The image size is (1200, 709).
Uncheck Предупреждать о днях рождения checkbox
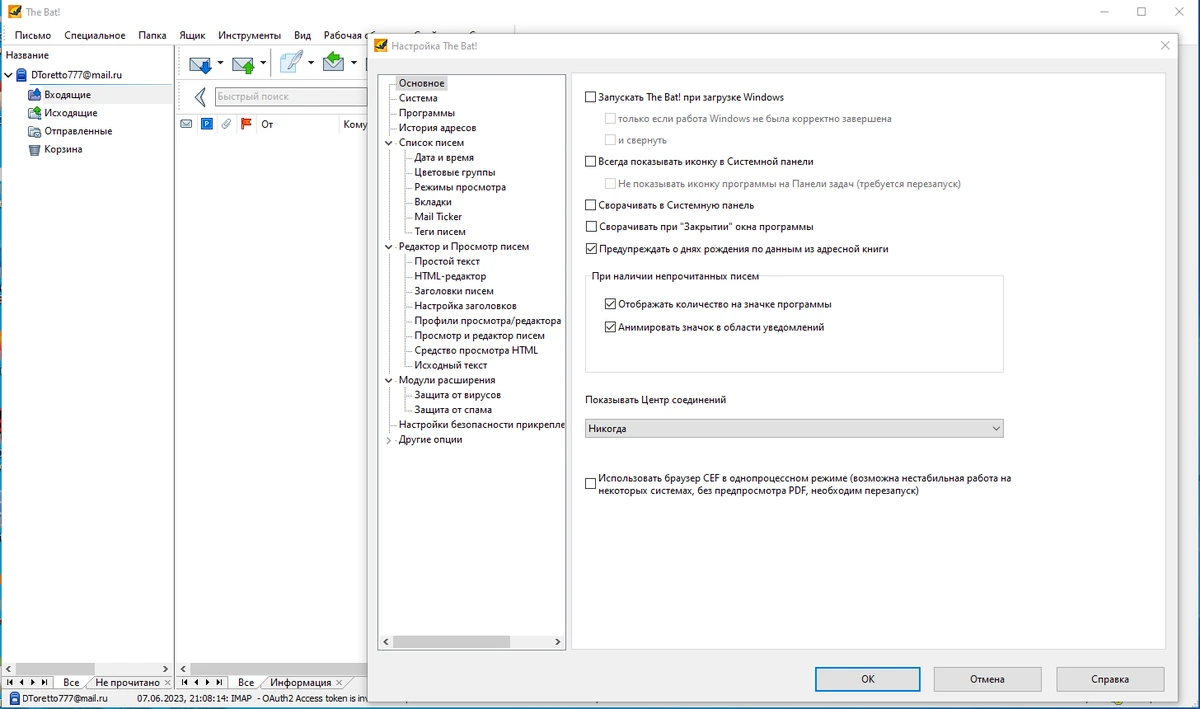pos(590,249)
